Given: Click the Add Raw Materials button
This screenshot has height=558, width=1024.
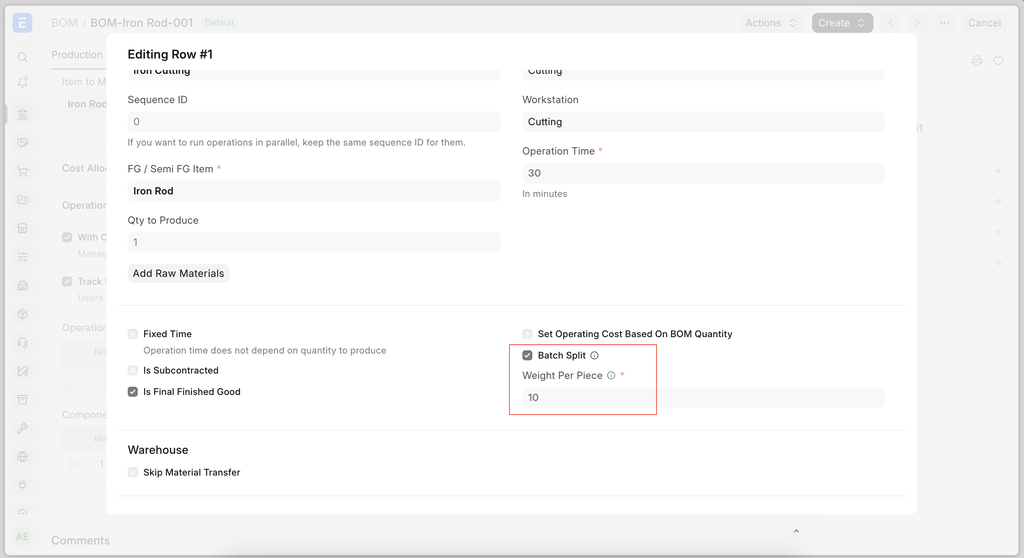Looking at the screenshot, I should (178, 273).
